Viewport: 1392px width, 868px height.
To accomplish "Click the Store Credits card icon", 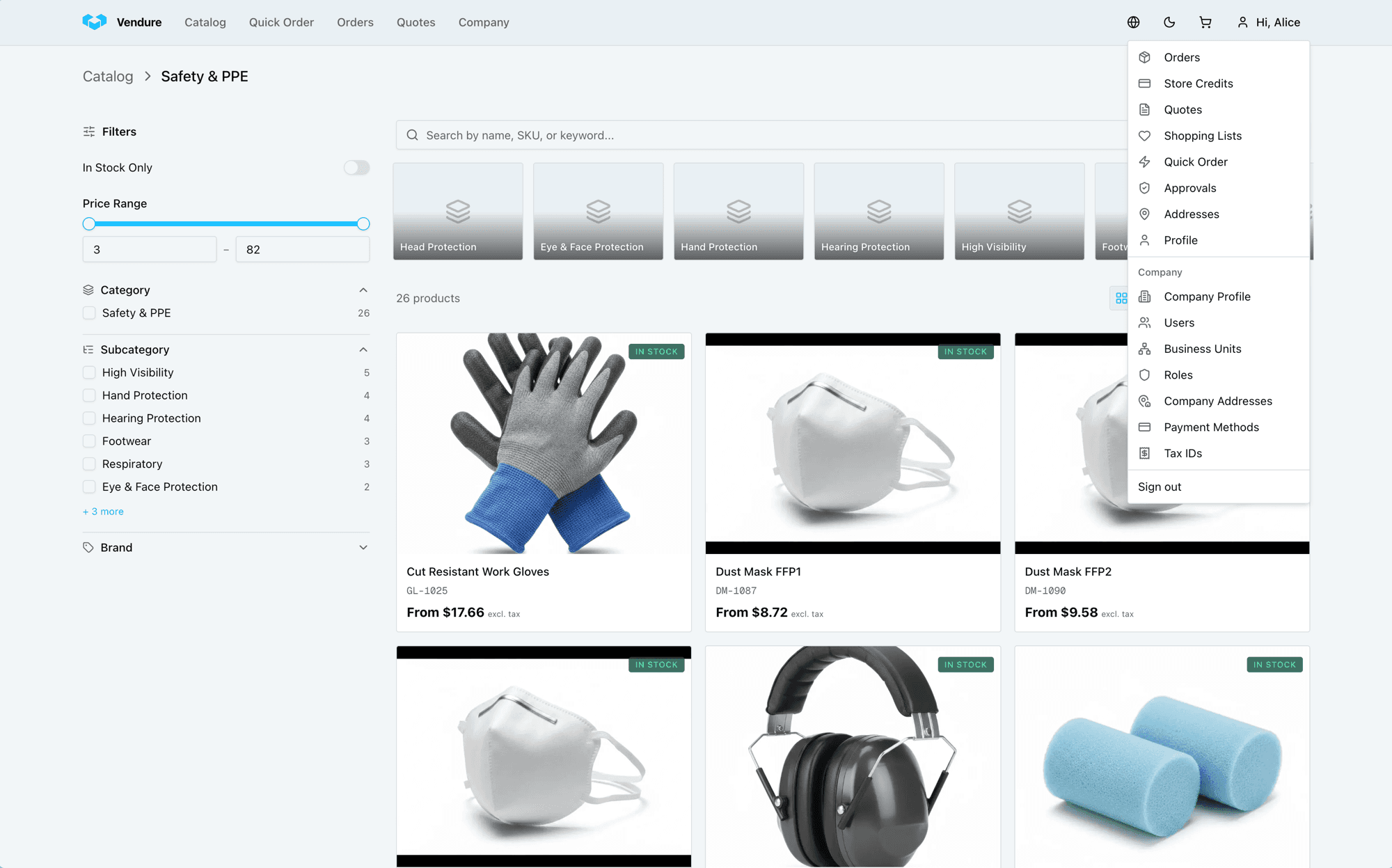I will coord(1144,84).
